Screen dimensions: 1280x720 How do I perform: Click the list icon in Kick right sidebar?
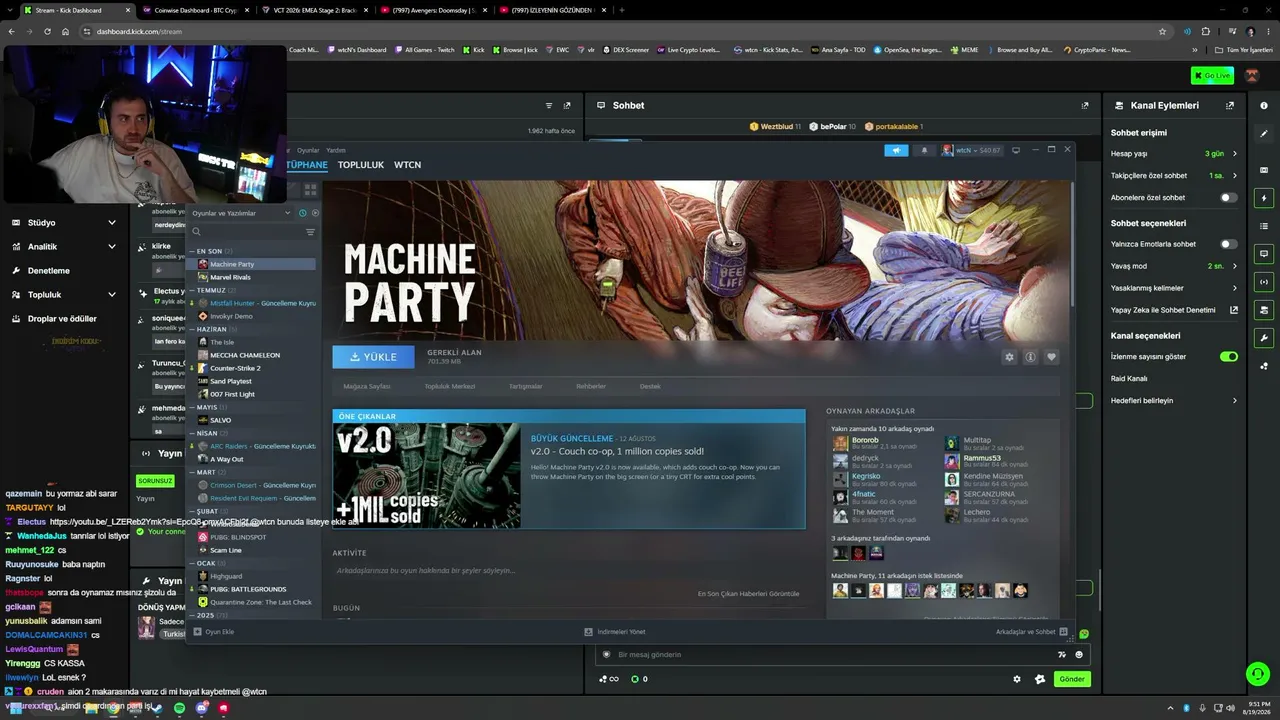(x=1264, y=226)
